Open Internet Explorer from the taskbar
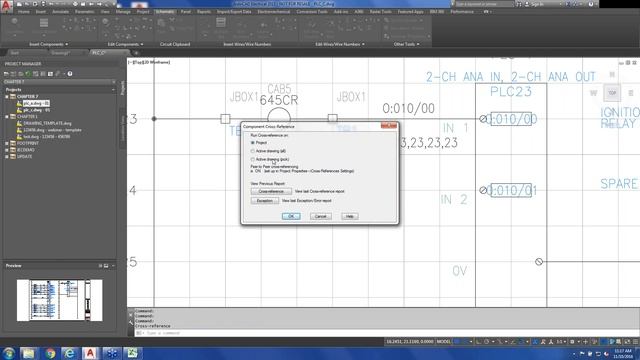640x360 pixels. pos(70,353)
